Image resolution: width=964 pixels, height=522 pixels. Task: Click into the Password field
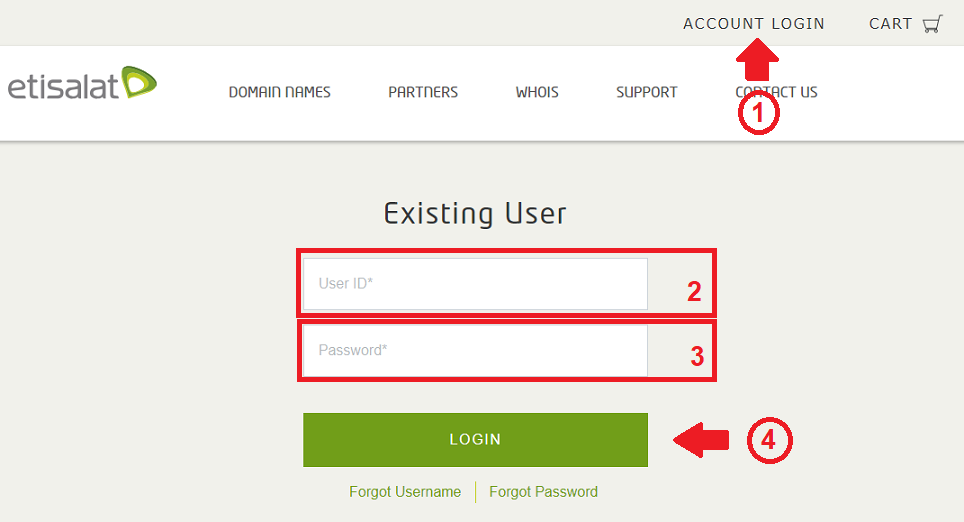[x=475, y=351]
